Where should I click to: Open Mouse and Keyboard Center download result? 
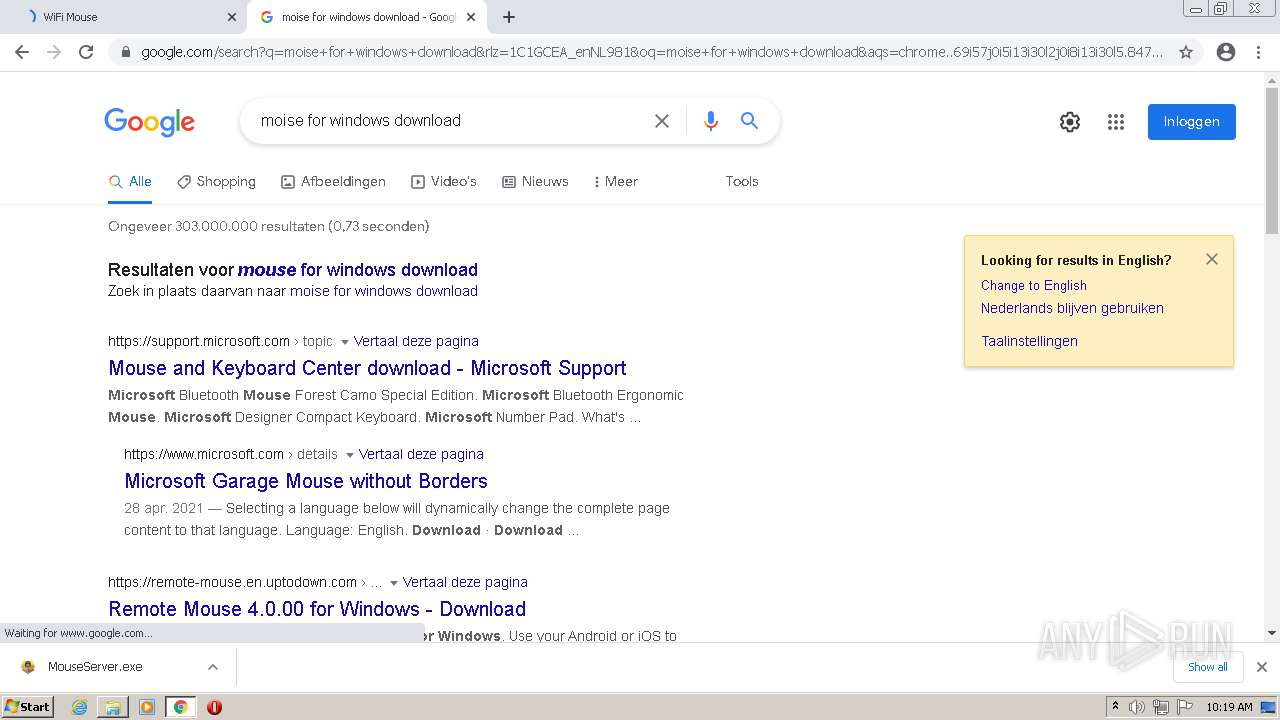(367, 368)
